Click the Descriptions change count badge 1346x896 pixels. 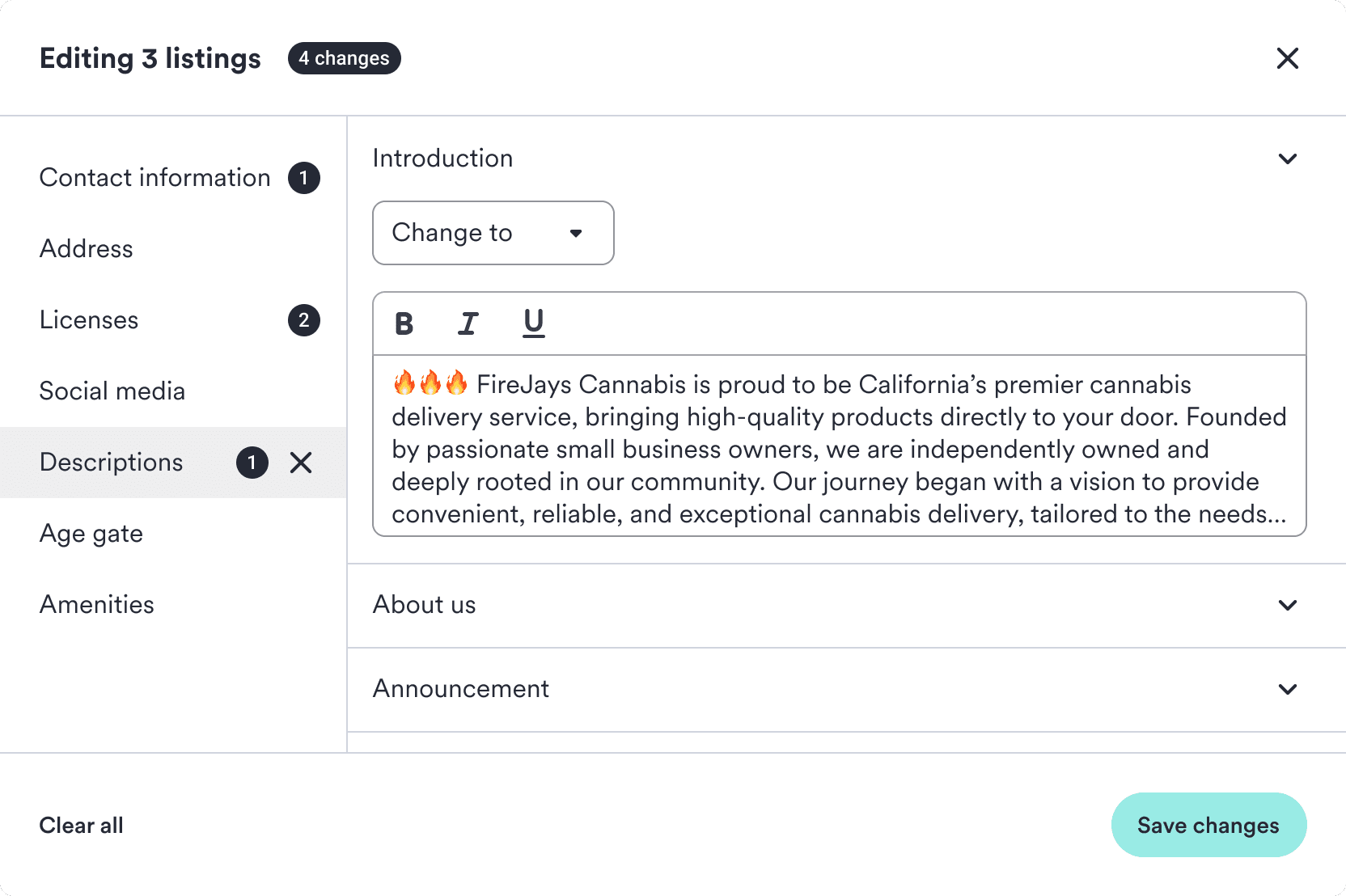coord(252,463)
